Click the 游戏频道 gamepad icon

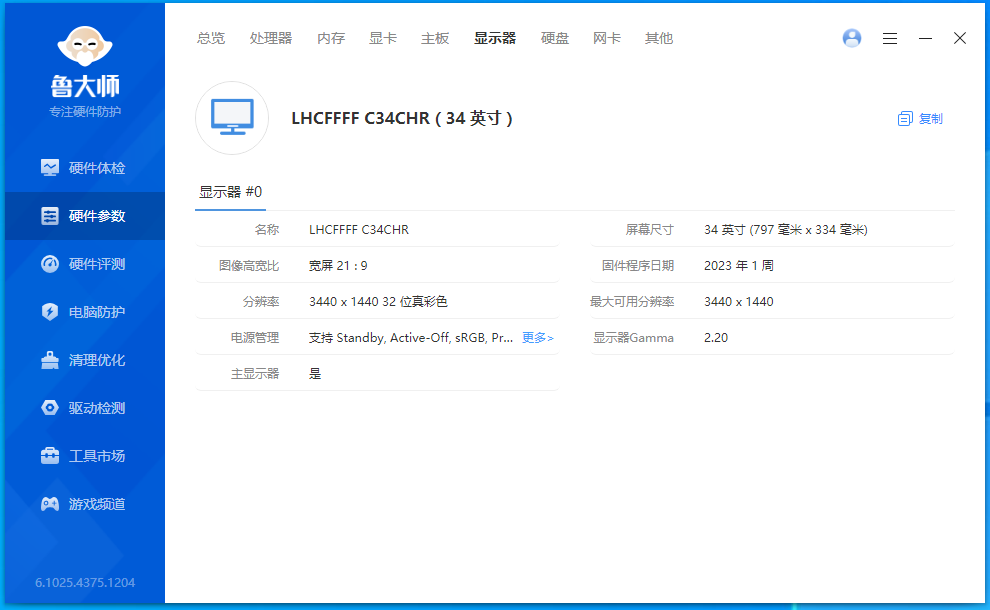[x=49, y=504]
